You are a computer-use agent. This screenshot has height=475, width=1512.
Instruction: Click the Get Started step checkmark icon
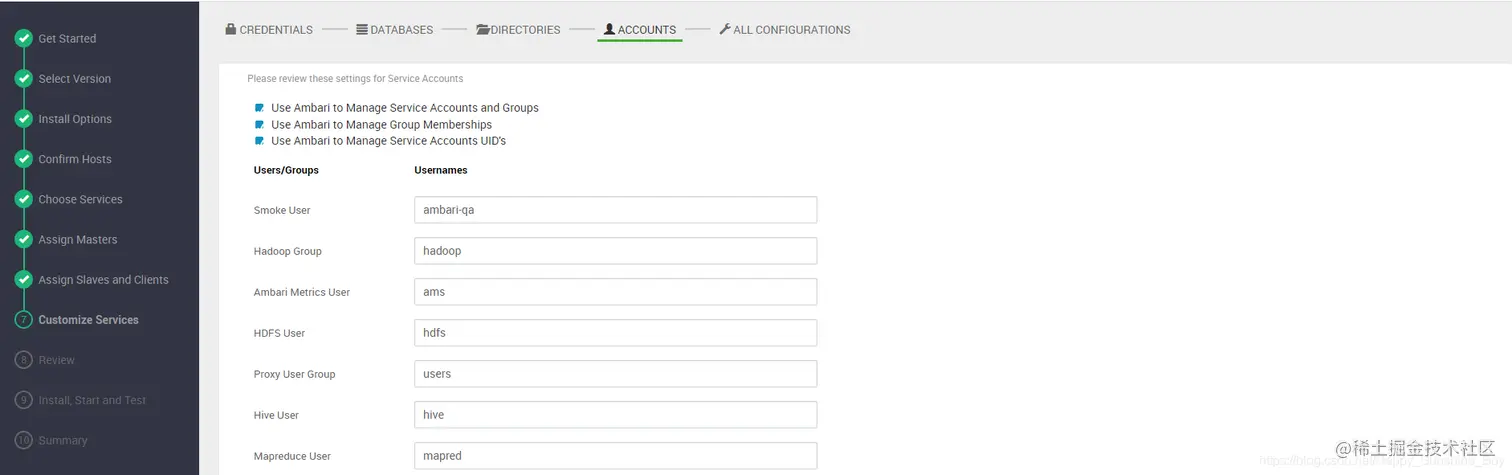click(23, 39)
